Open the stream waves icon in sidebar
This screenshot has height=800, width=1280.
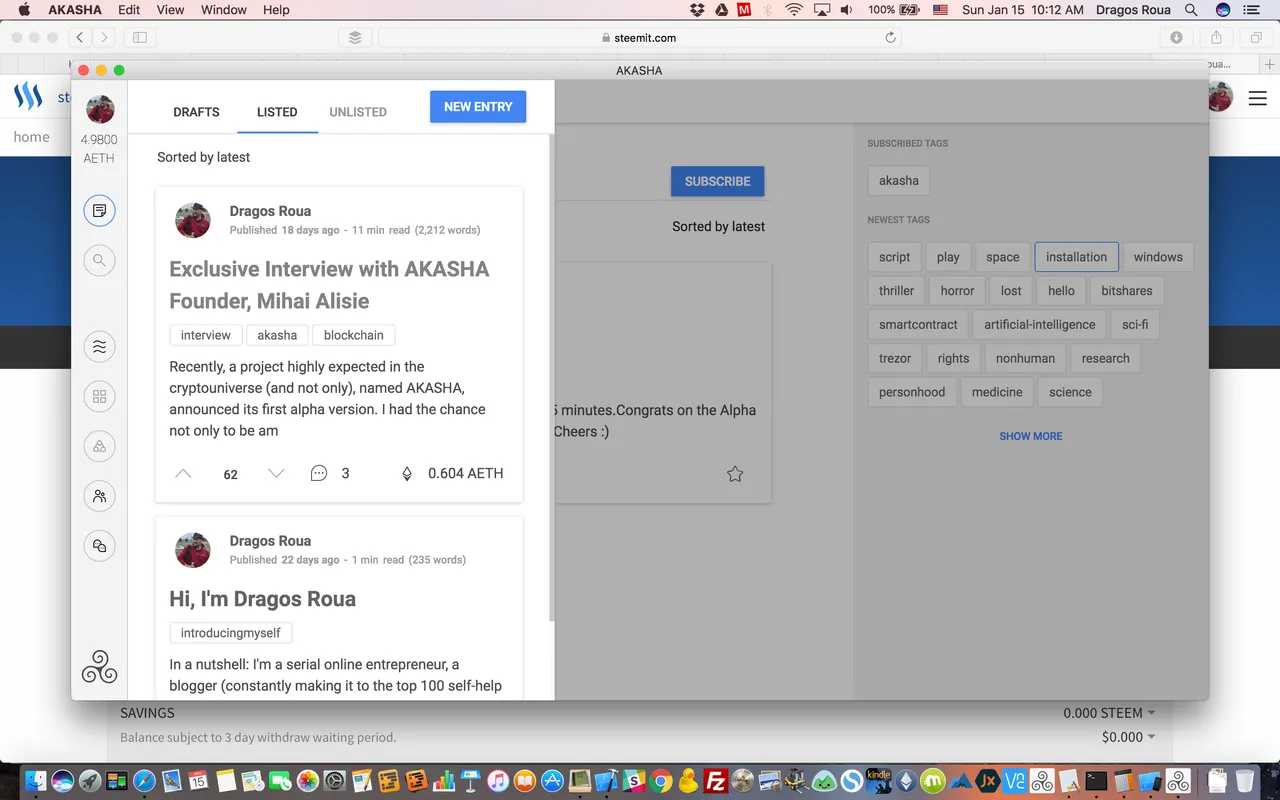99,347
